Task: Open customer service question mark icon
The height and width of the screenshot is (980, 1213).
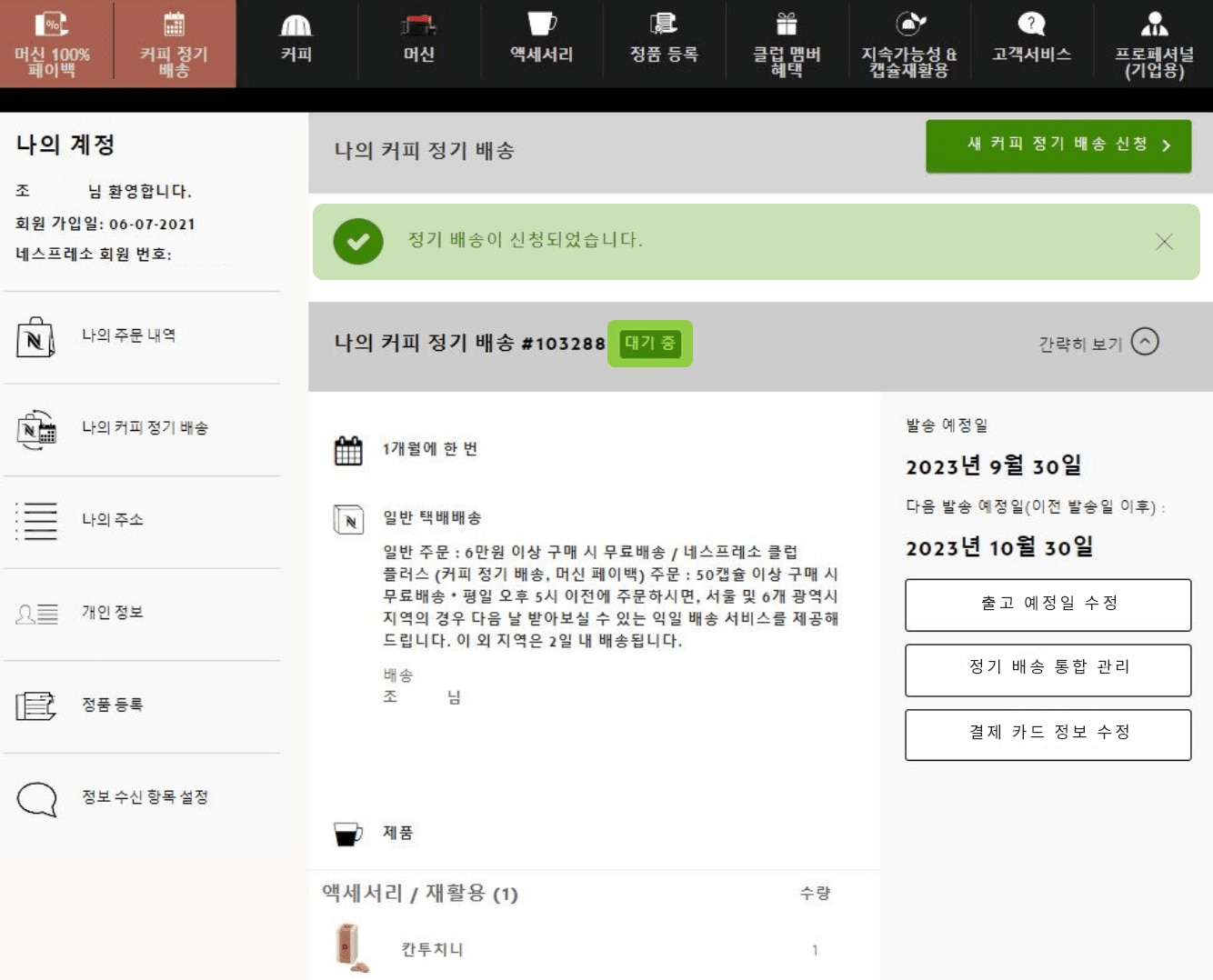Action: click(1031, 24)
